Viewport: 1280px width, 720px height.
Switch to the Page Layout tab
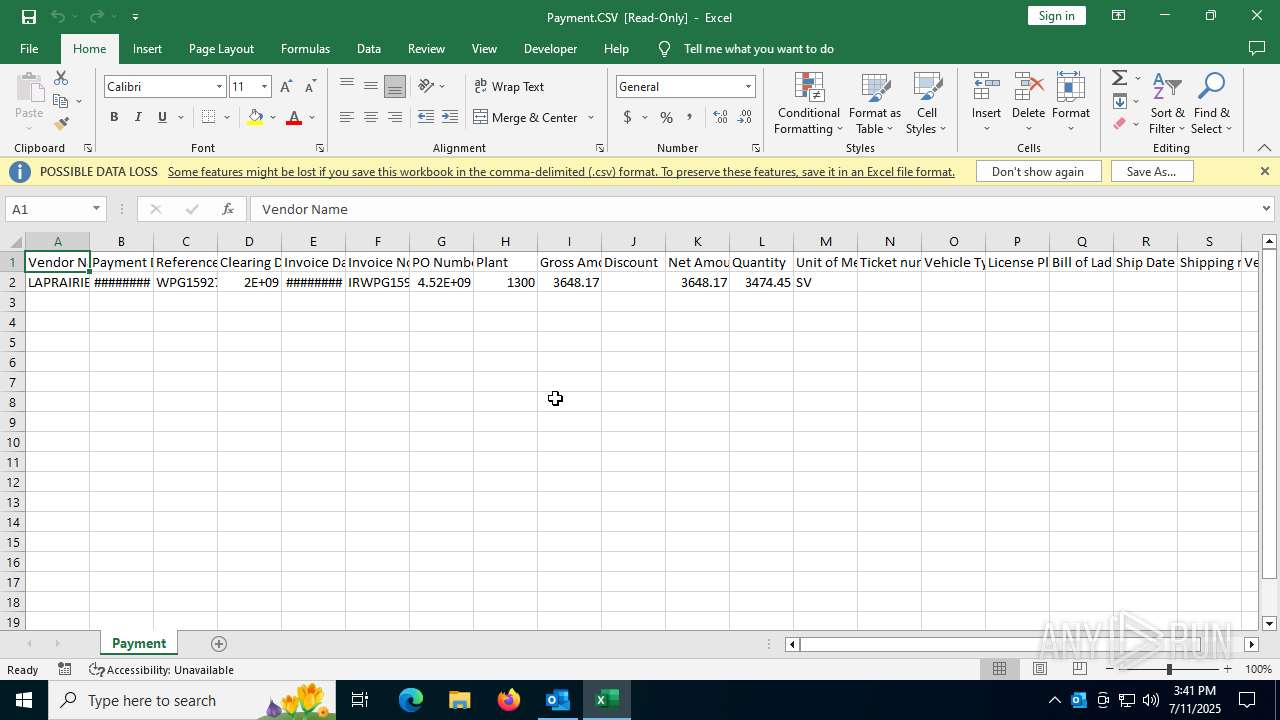pyautogui.click(x=221, y=49)
